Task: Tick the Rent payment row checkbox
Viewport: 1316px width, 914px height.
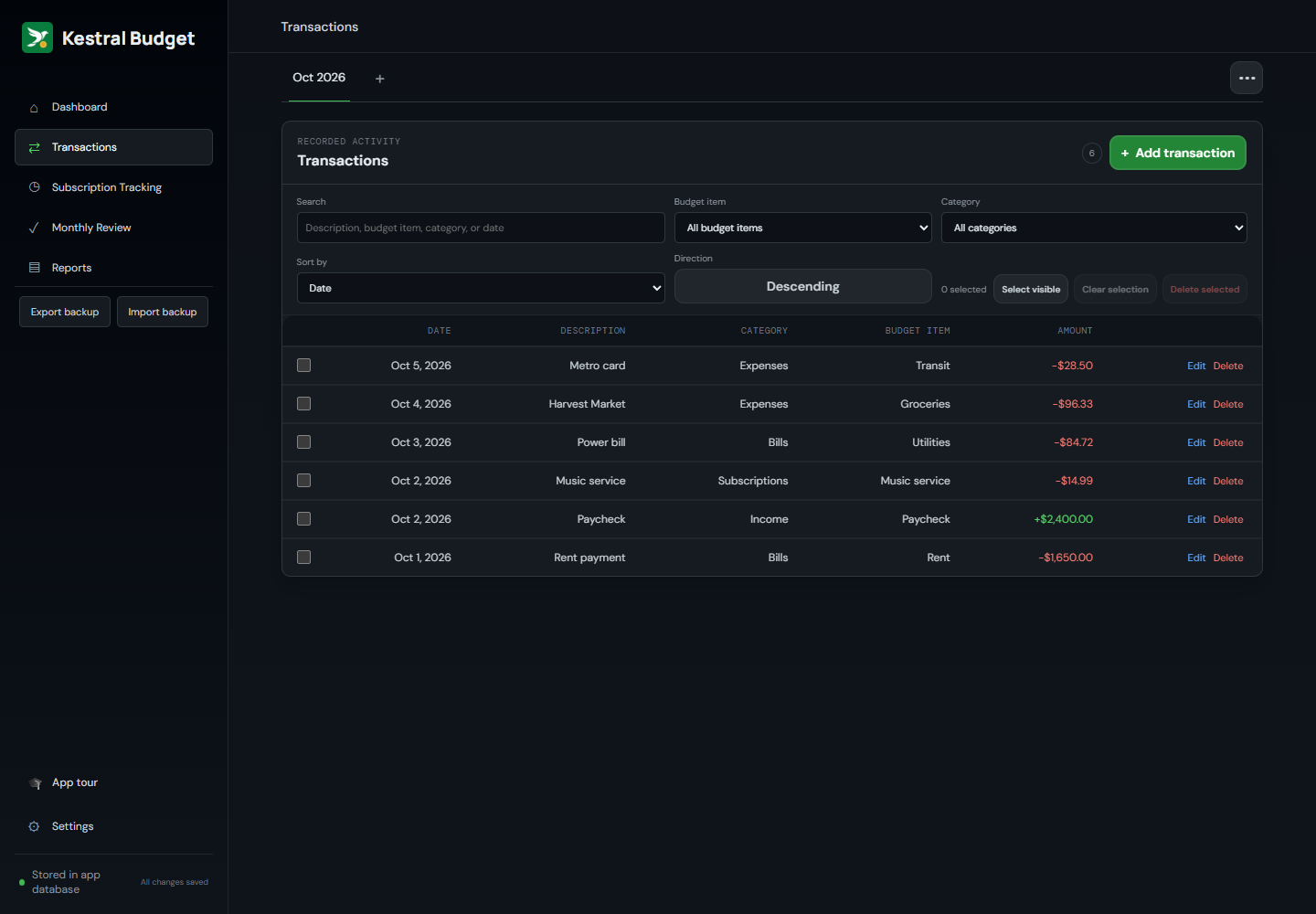Action: (x=304, y=558)
